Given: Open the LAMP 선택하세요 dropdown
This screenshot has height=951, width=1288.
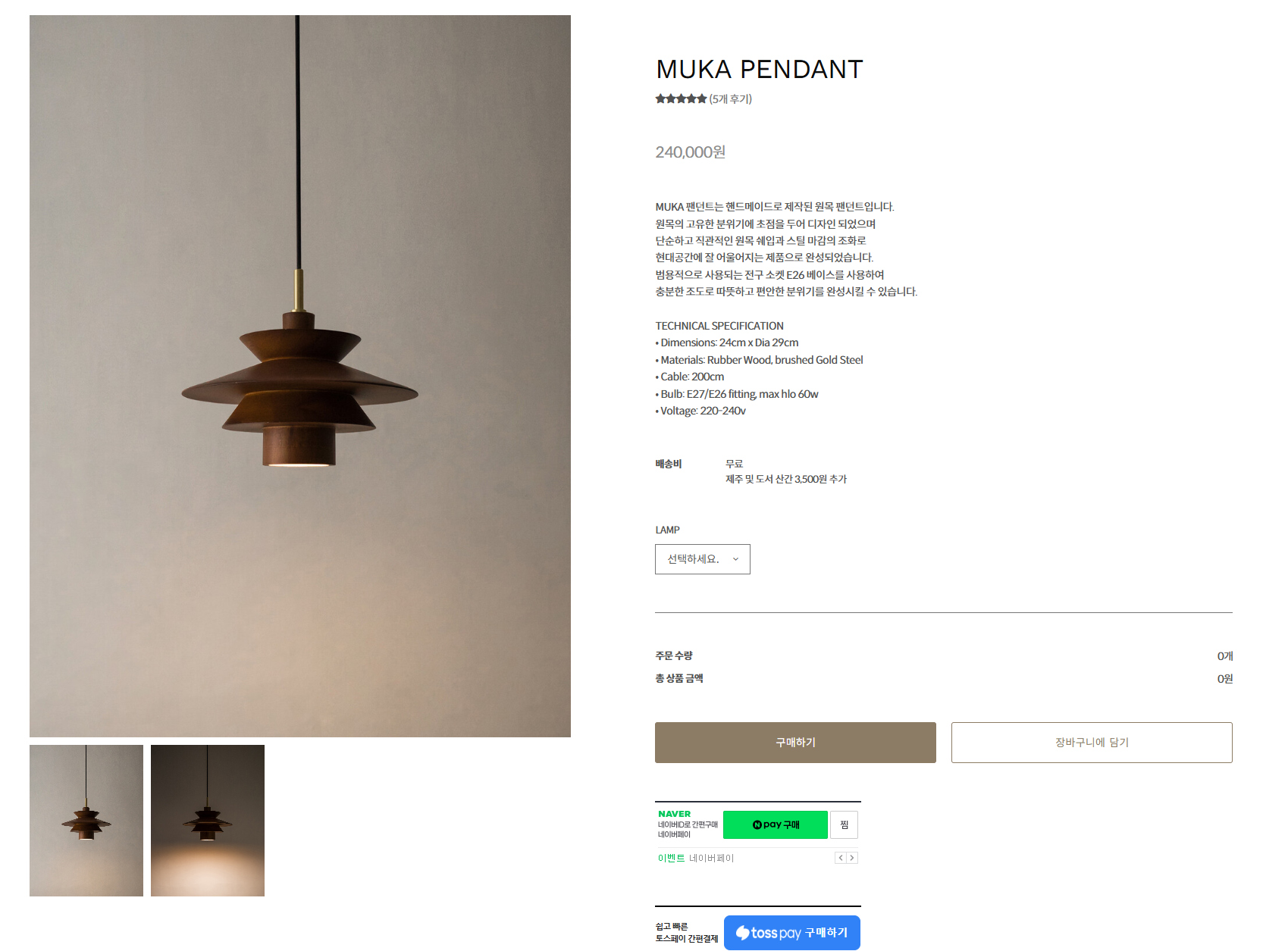Looking at the screenshot, I should click(x=702, y=559).
